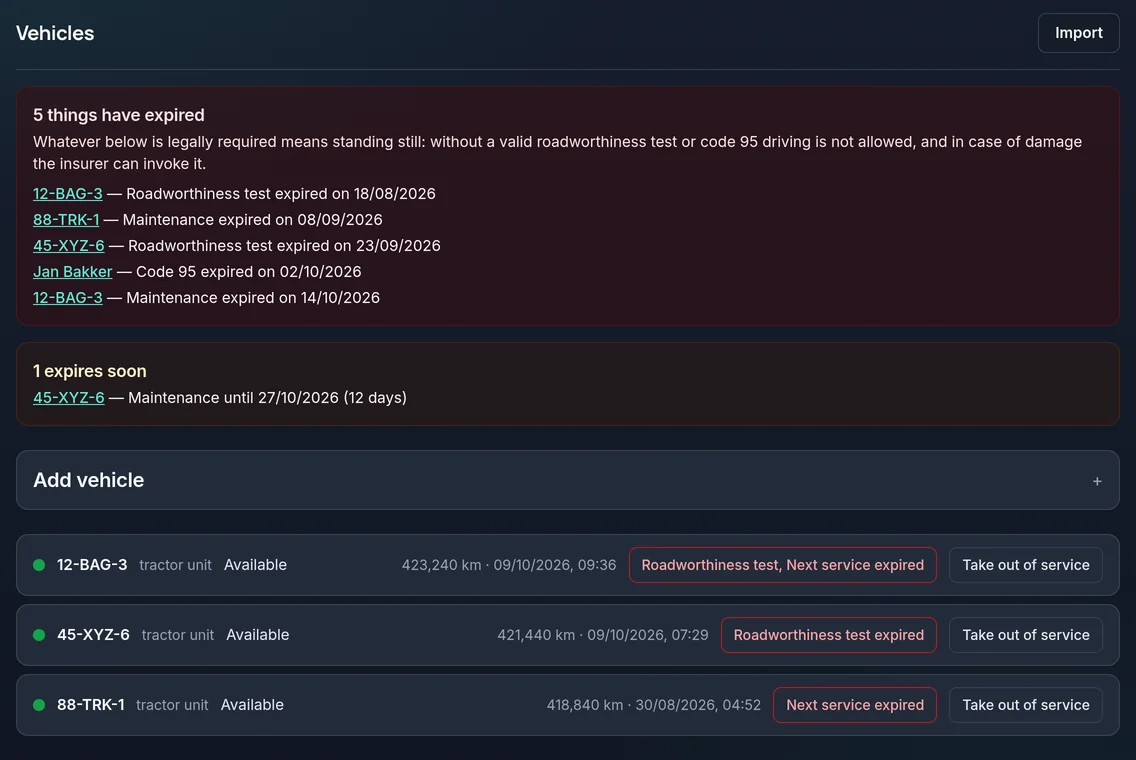1136x760 pixels.
Task: Open 12-BAG-3 link for maintenance expired 14/10/2026
Action: tap(67, 298)
